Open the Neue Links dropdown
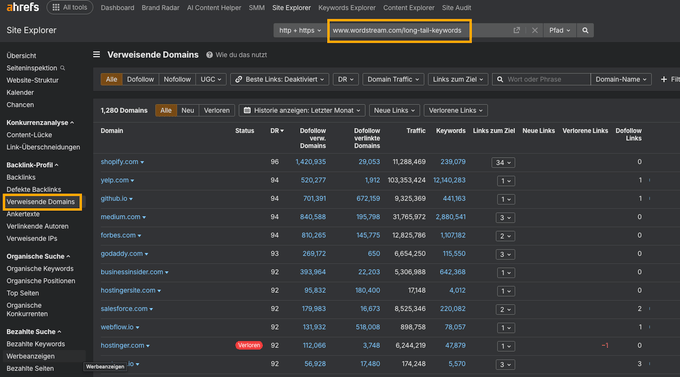The width and height of the screenshot is (680, 377). click(x=394, y=111)
